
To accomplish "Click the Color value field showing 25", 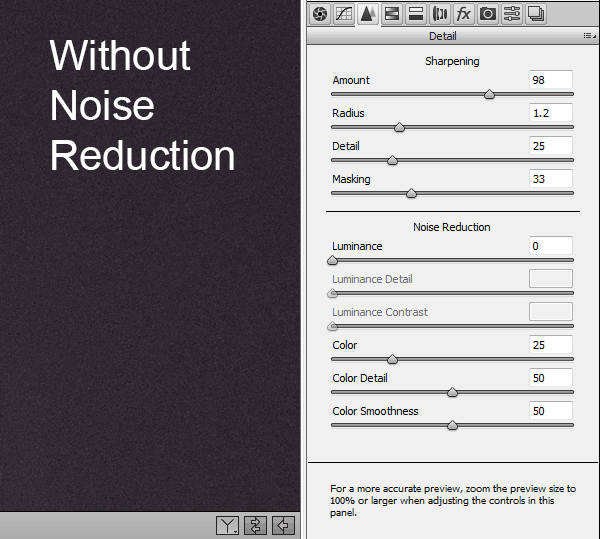I will [x=551, y=345].
